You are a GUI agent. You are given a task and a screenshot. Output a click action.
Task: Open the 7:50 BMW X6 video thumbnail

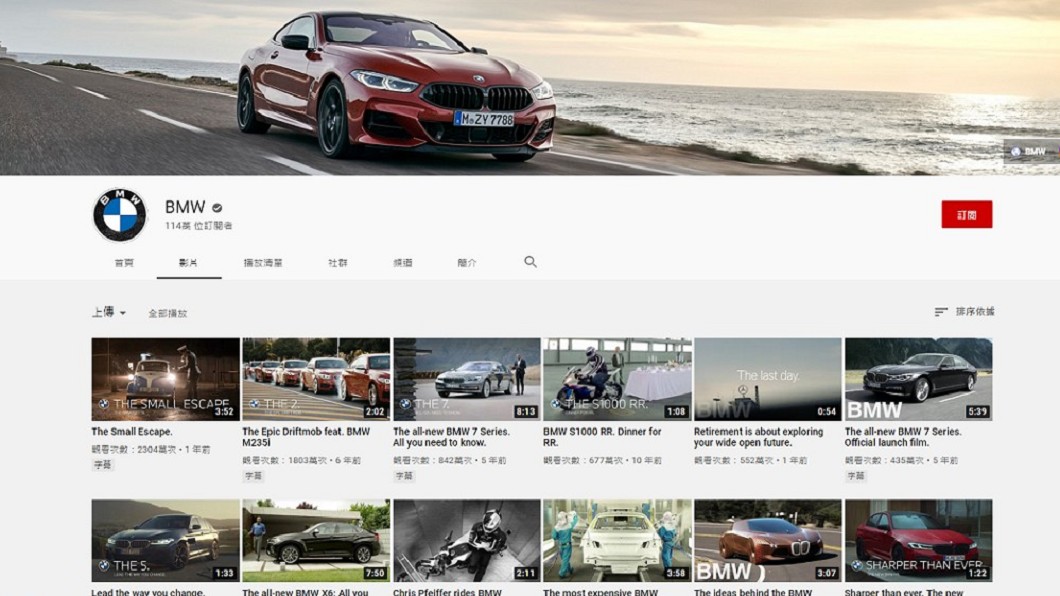[x=316, y=541]
